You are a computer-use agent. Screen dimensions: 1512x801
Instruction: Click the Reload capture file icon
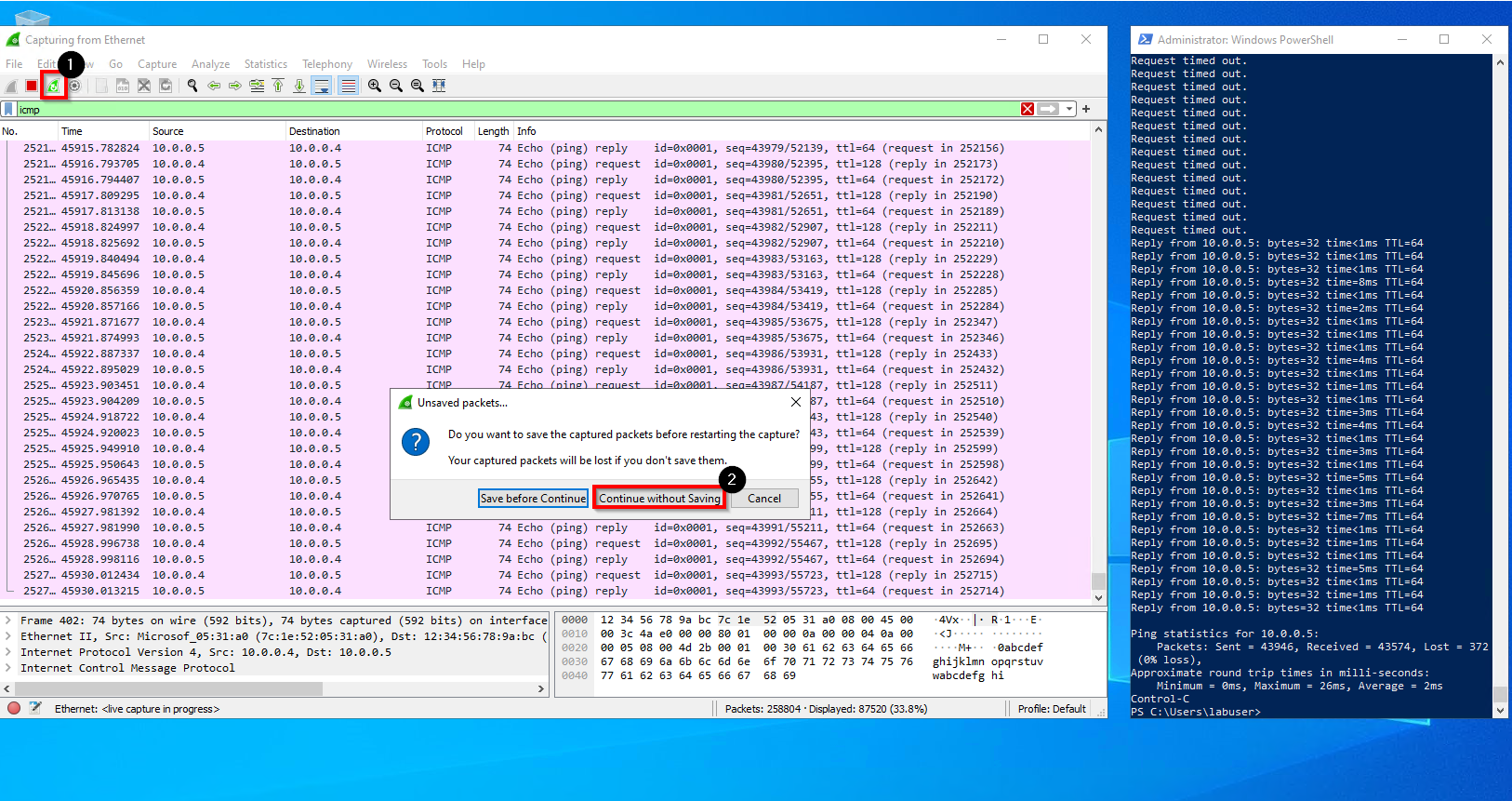pos(166,86)
